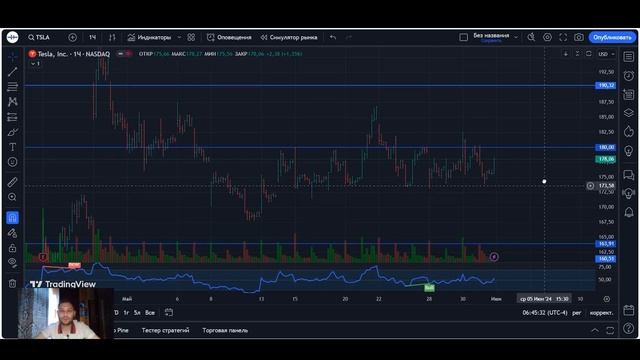Expand the indicators favorites dropdown arrow
Viewport: 640px width, 360px height.
pyautogui.click(x=179, y=37)
